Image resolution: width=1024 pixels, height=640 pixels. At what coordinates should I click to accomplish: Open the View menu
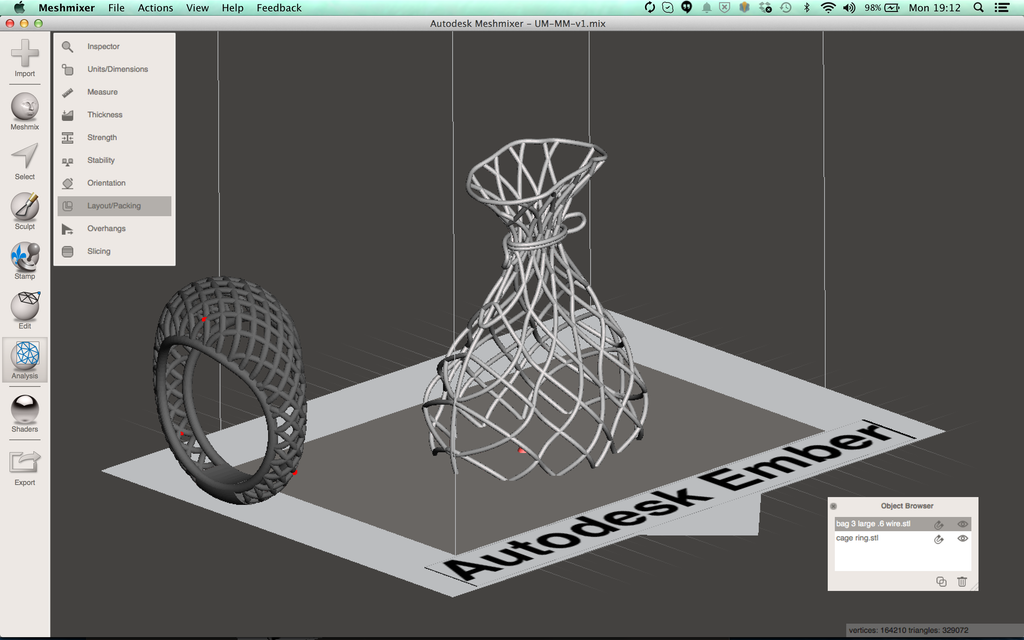(197, 8)
